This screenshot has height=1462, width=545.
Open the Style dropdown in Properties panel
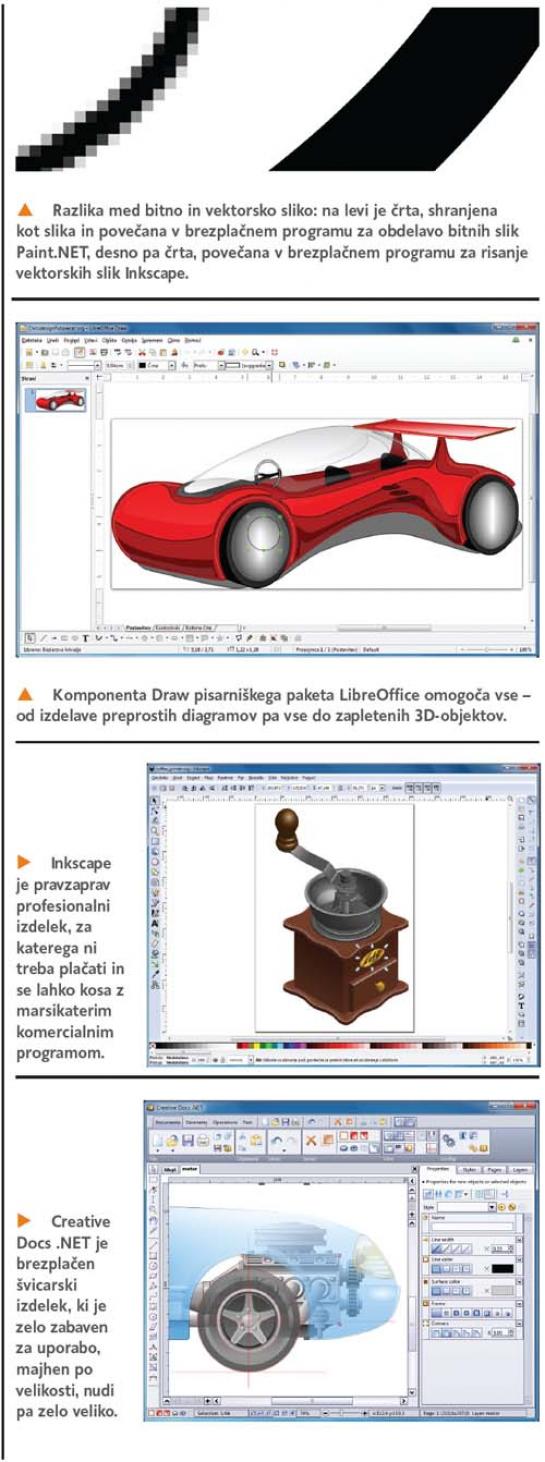pyautogui.click(x=465, y=1207)
